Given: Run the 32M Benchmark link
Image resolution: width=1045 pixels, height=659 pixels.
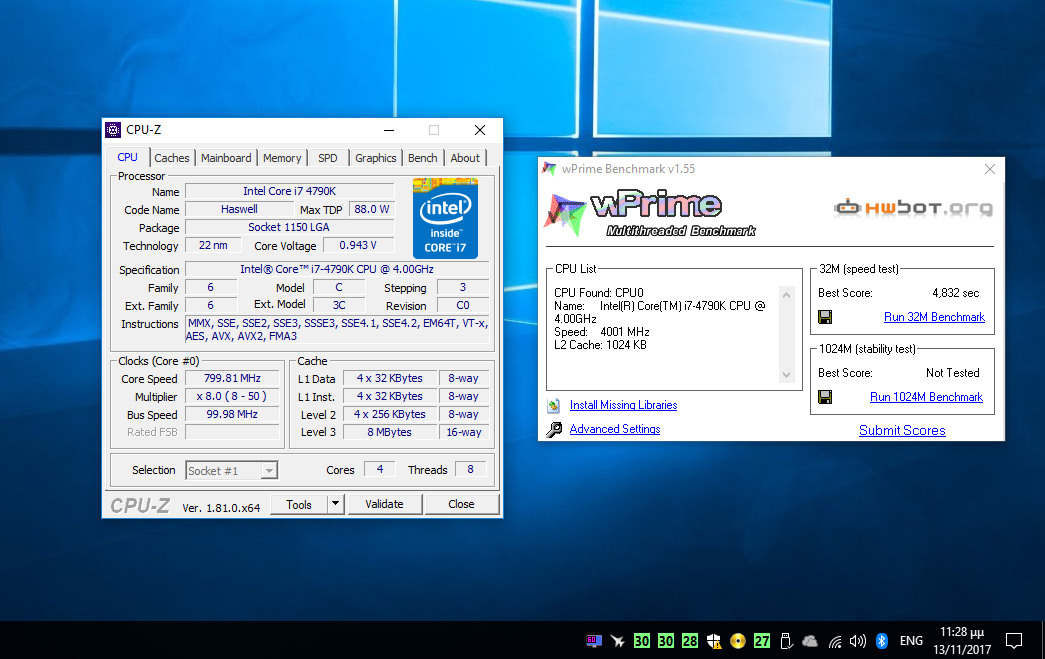Looking at the screenshot, I should 934,317.
